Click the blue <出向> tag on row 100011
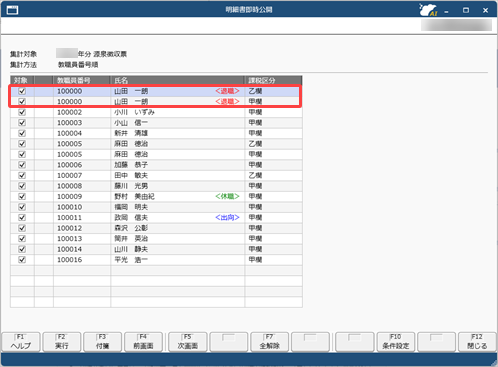 (x=227, y=218)
